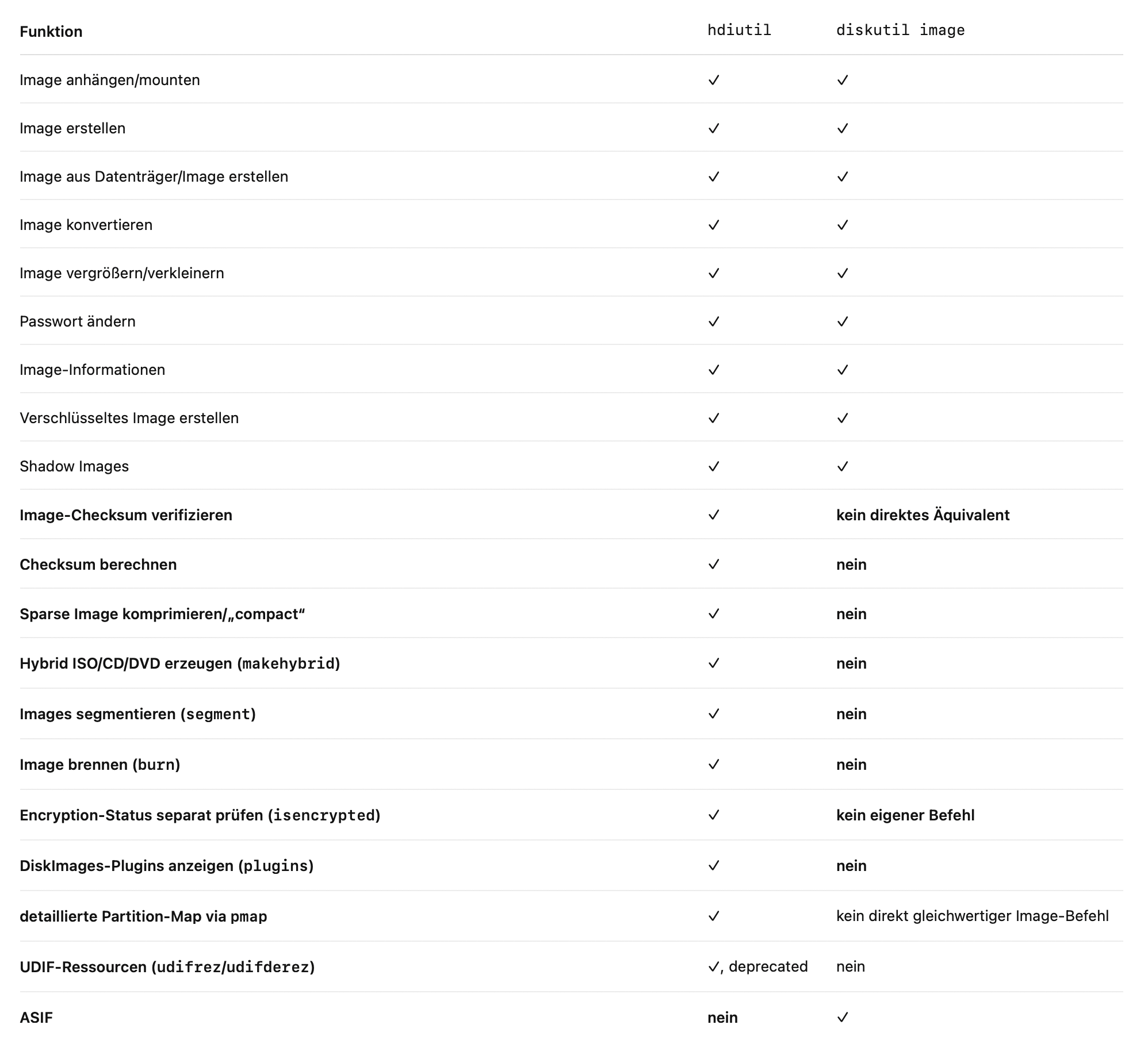
Task: Click 'nein' in the hdiutil column for ASIF
Action: tap(722, 1017)
